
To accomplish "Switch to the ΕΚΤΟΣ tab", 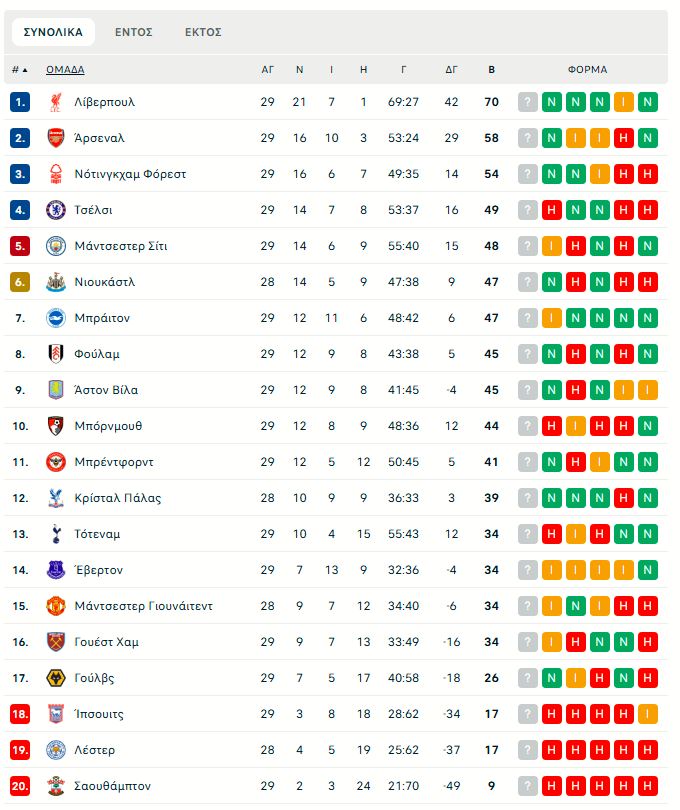I will point(203,32).
